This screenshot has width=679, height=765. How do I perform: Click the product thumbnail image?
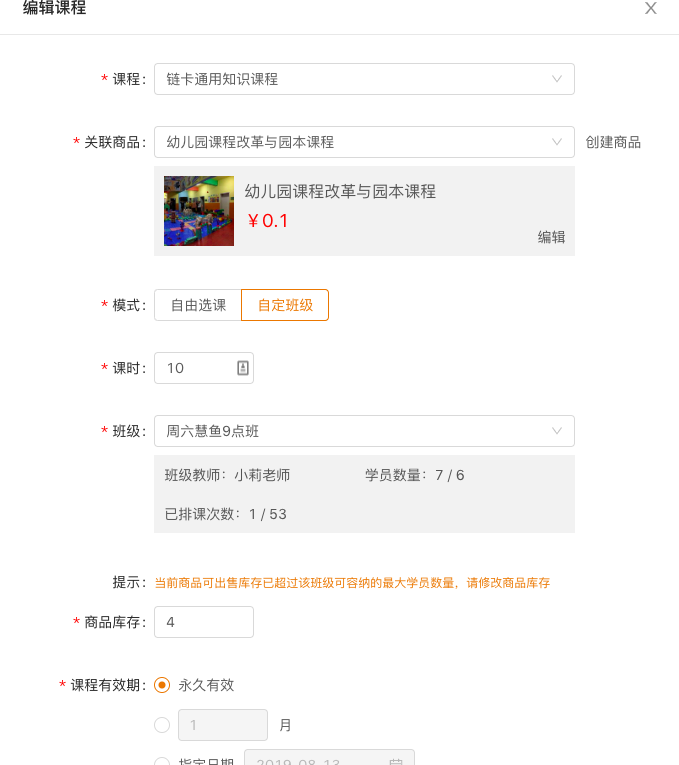coord(199,211)
